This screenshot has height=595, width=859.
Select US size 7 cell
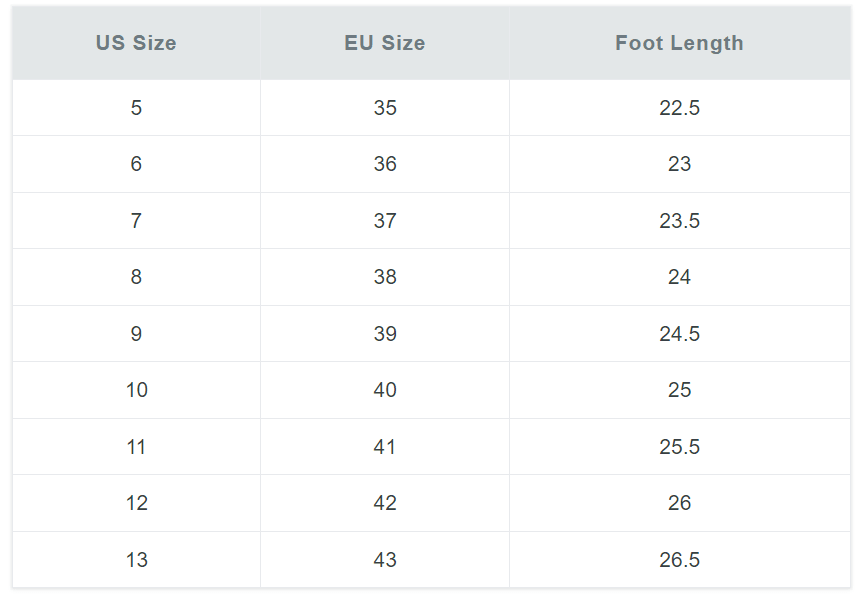pos(136,221)
